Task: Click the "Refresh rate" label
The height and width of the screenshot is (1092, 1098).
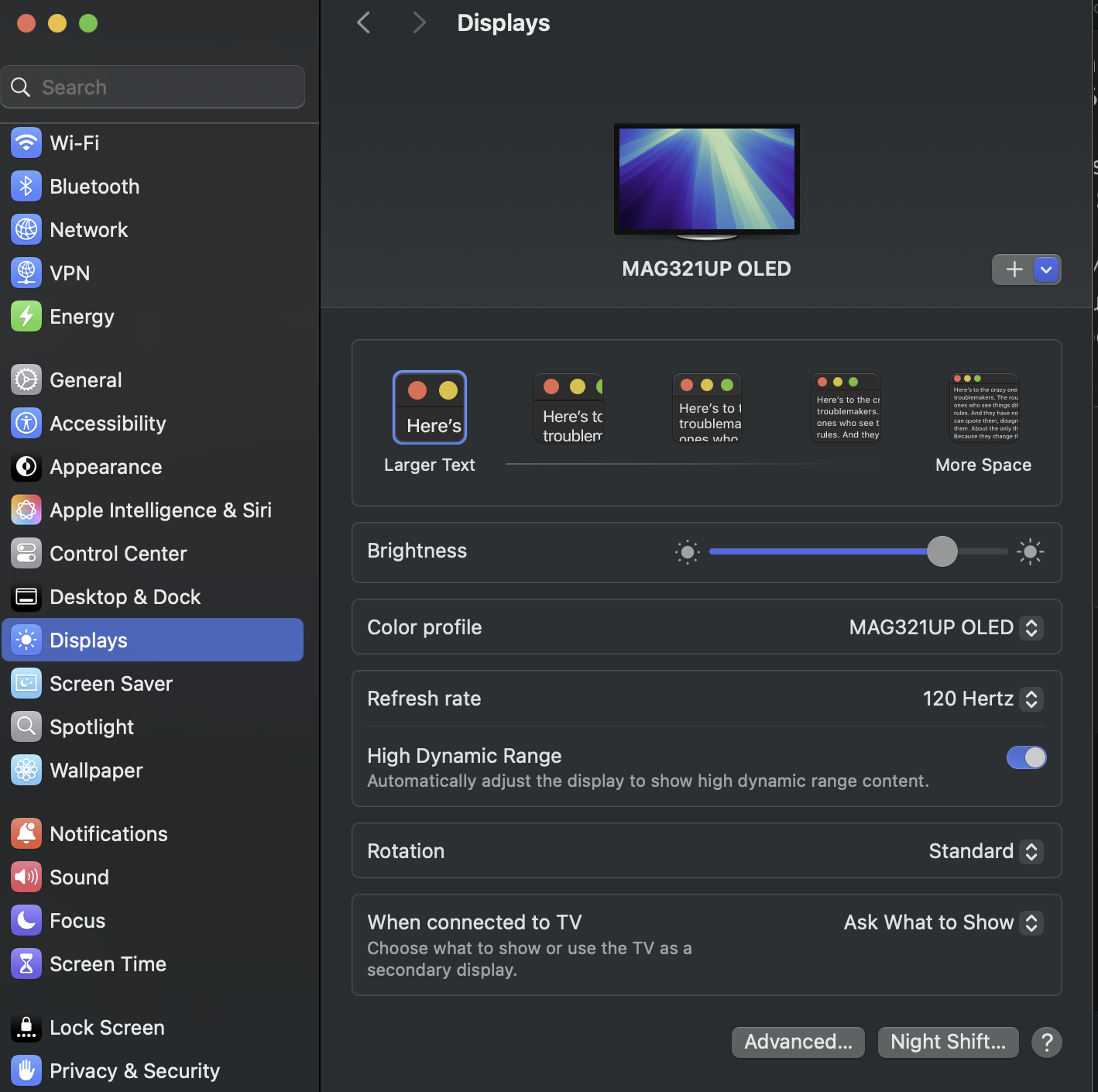Action: pos(424,699)
